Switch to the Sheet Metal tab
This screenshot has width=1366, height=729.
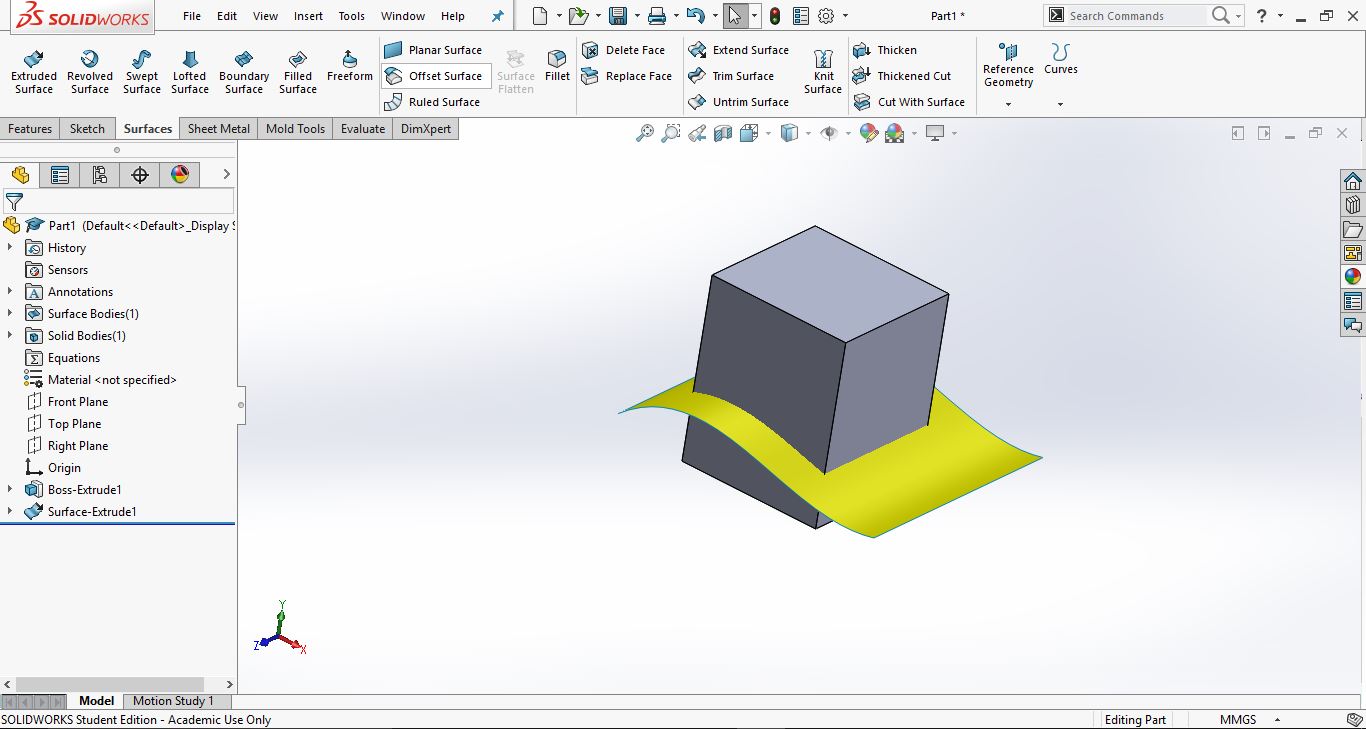coord(219,129)
